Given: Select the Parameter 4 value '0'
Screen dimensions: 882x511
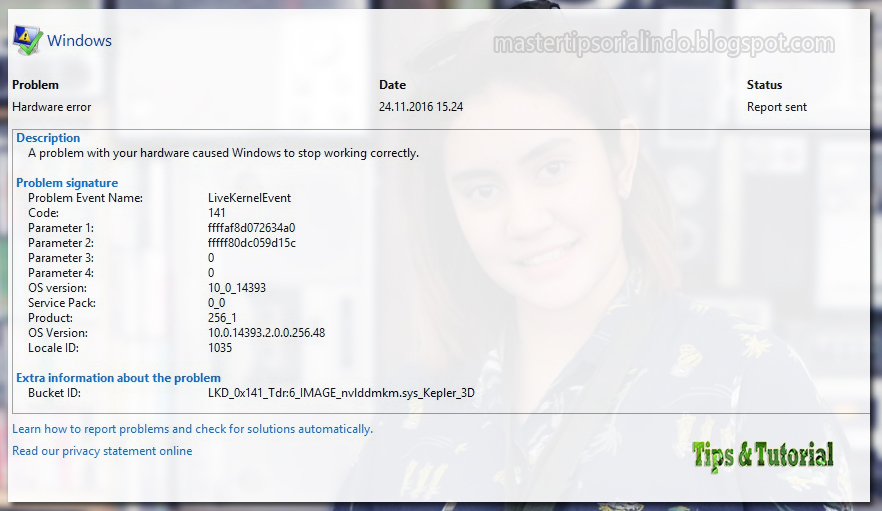Looking at the screenshot, I should pyautogui.click(x=211, y=273).
